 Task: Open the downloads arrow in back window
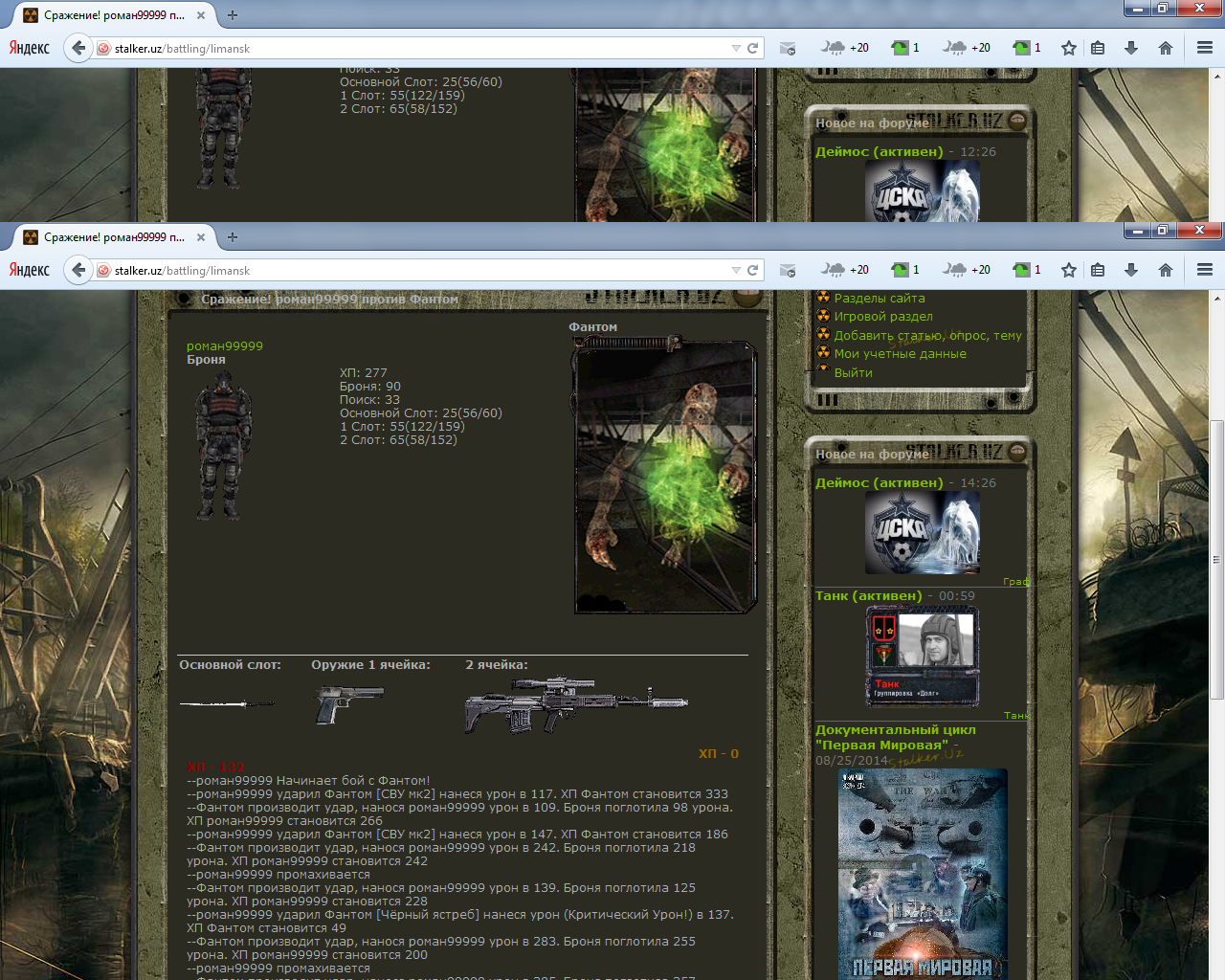(x=1131, y=48)
